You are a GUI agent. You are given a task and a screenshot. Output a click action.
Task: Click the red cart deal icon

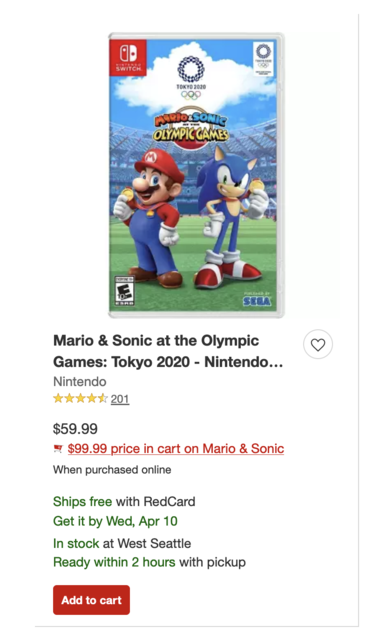click(x=58, y=449)
